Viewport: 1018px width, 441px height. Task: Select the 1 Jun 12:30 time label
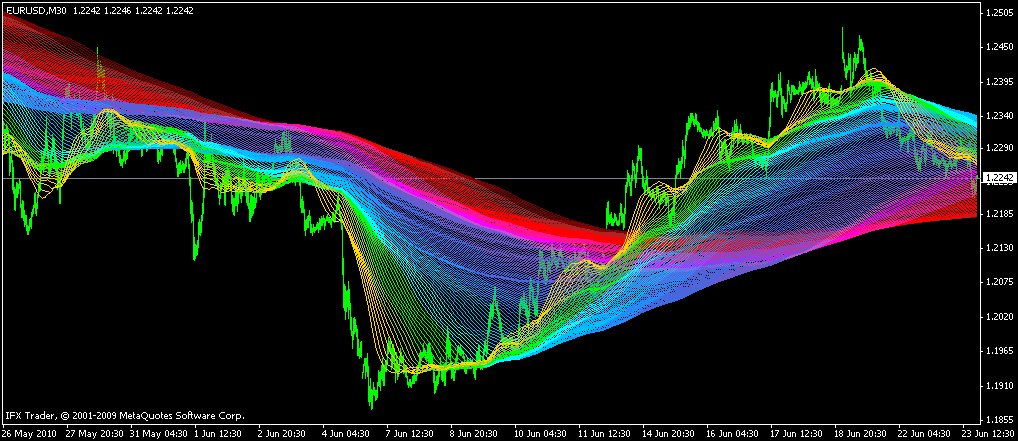219,433
